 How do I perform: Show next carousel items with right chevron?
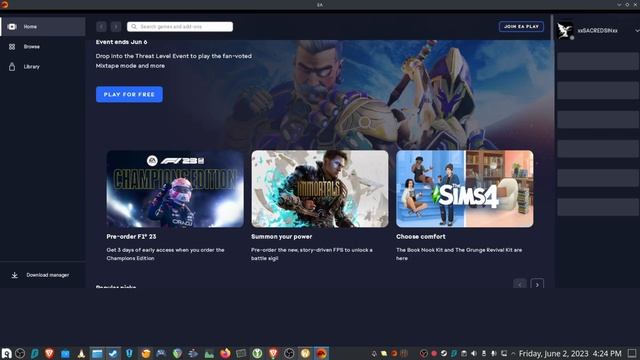click(537, 284)
